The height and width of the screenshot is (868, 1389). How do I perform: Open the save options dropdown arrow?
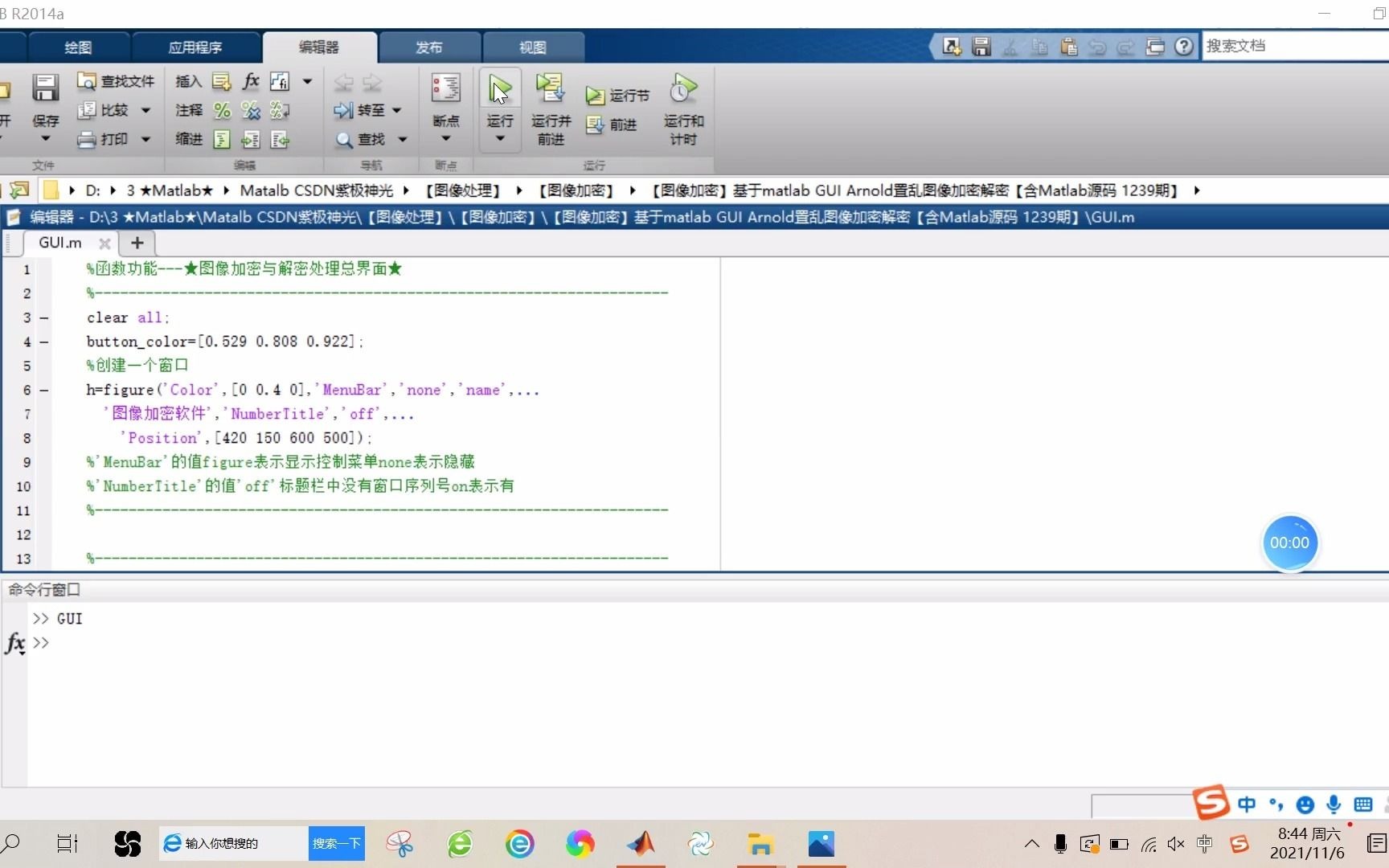click(45, 139)
